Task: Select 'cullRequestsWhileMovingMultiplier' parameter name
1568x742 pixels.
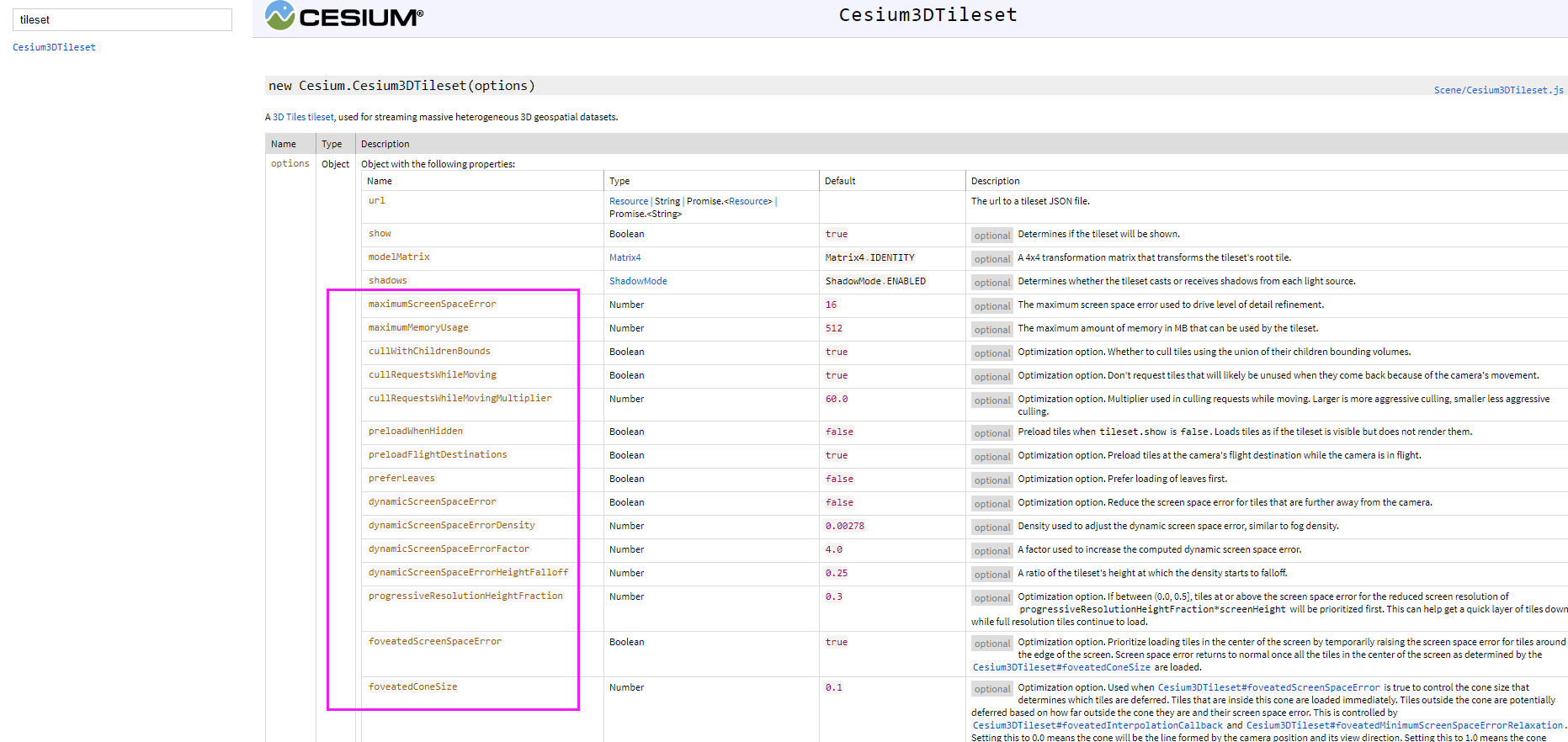Action: (460, 398)
